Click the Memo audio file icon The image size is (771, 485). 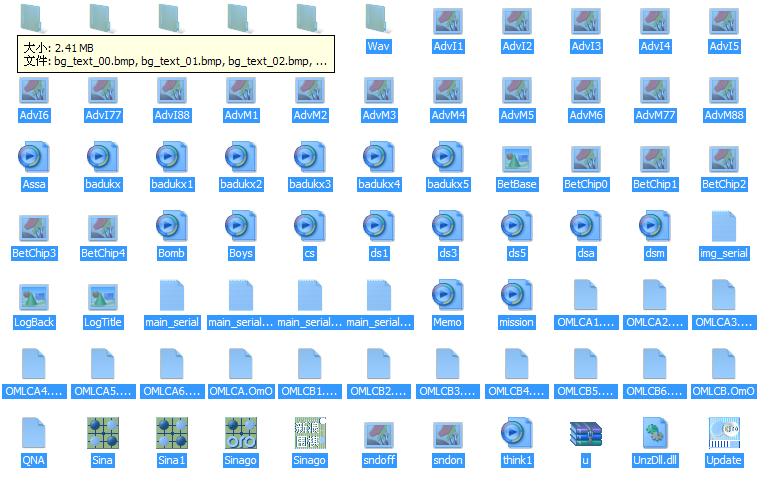[x=447, y=295]
